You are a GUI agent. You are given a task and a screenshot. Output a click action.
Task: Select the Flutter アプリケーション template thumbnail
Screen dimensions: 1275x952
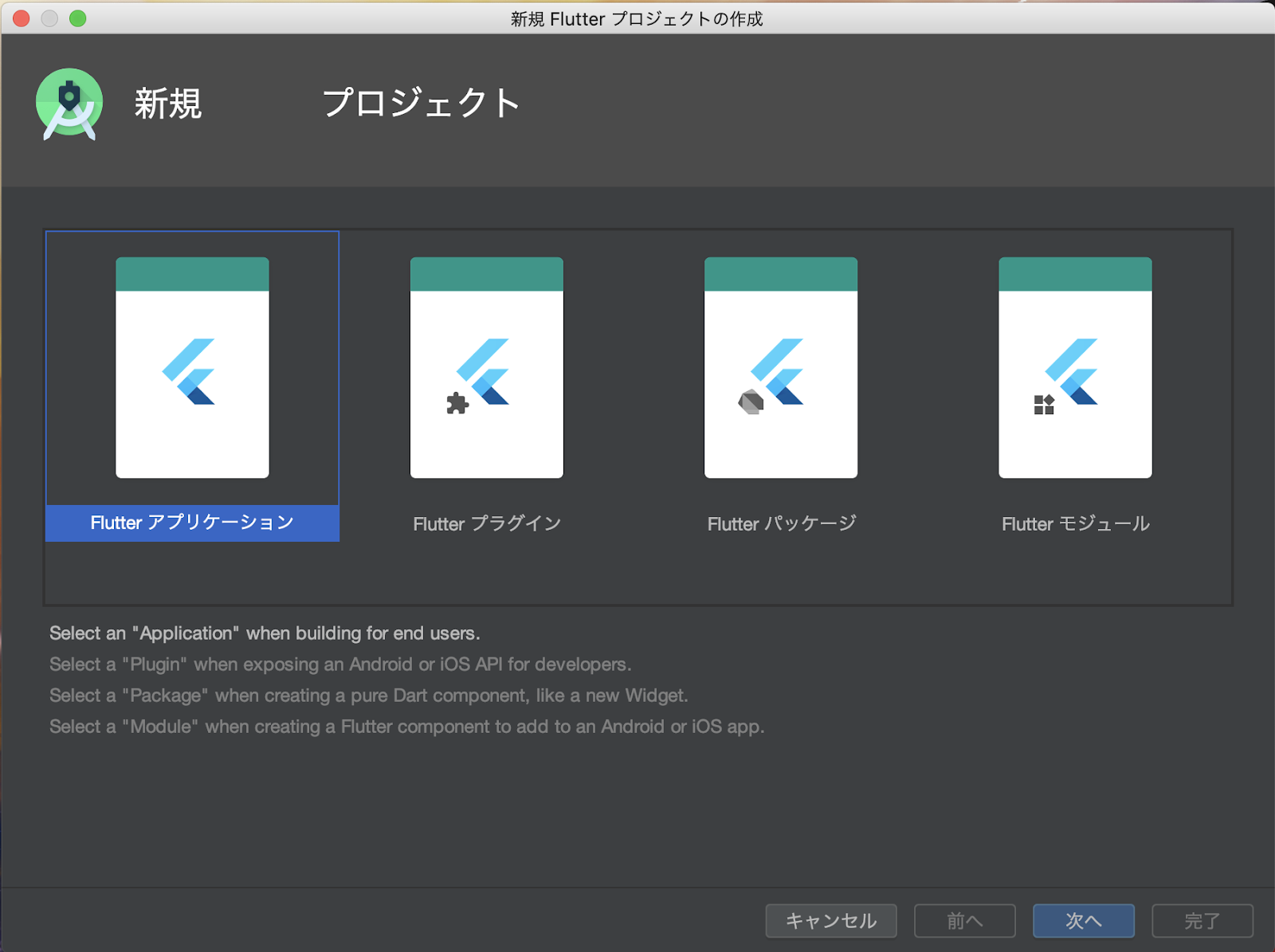tap(192, 367)
